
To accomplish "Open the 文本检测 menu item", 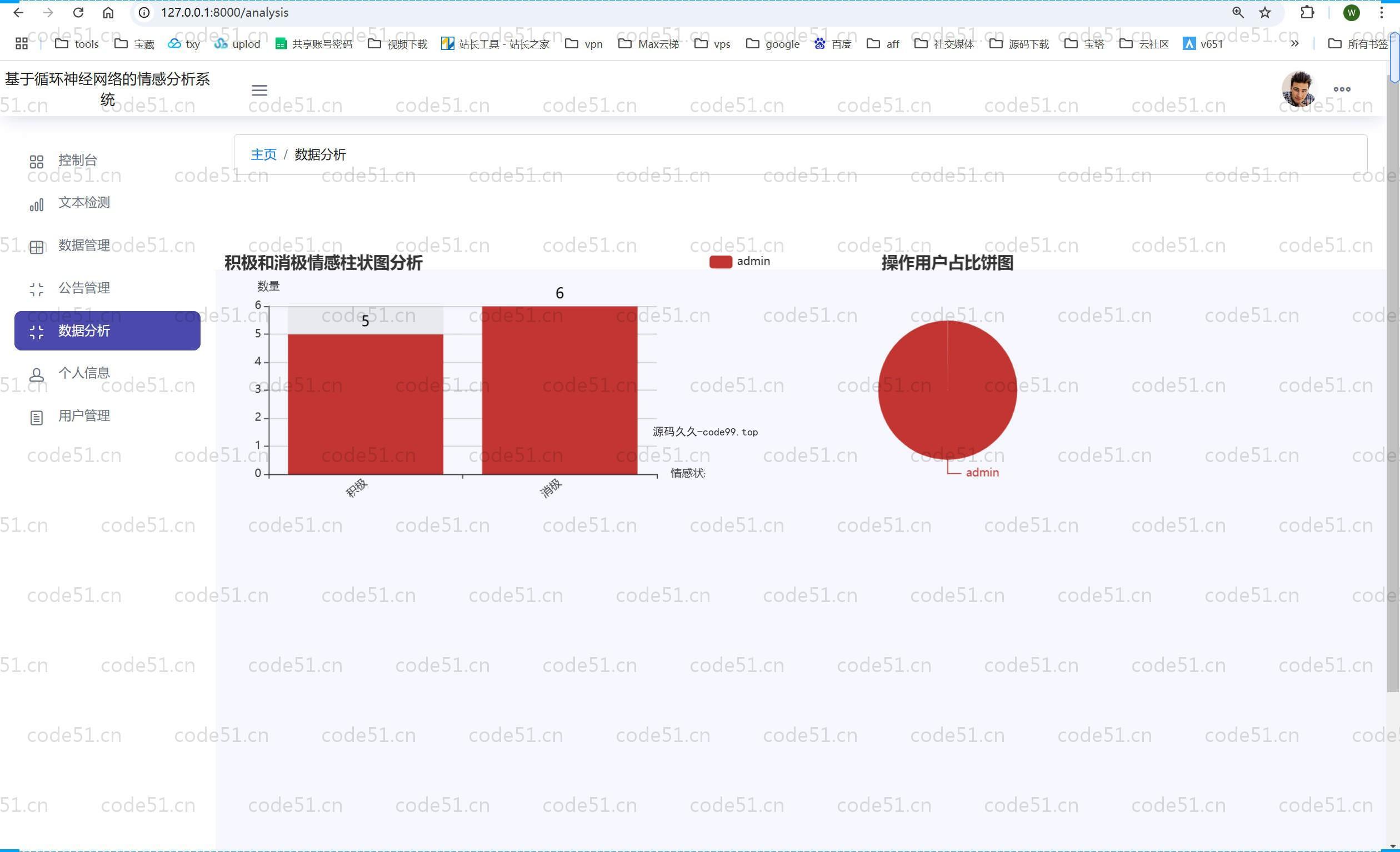I will (x=107, y=203).
